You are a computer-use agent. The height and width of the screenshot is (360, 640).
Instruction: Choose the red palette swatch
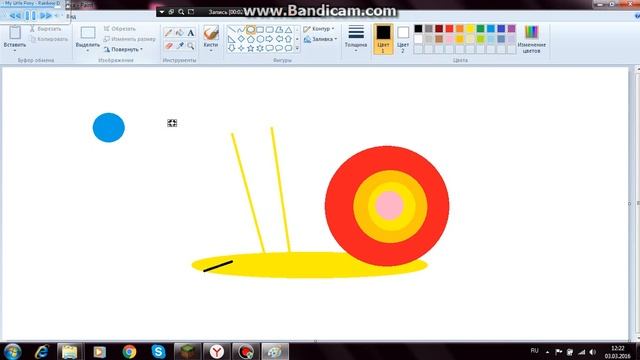point(449,29)
